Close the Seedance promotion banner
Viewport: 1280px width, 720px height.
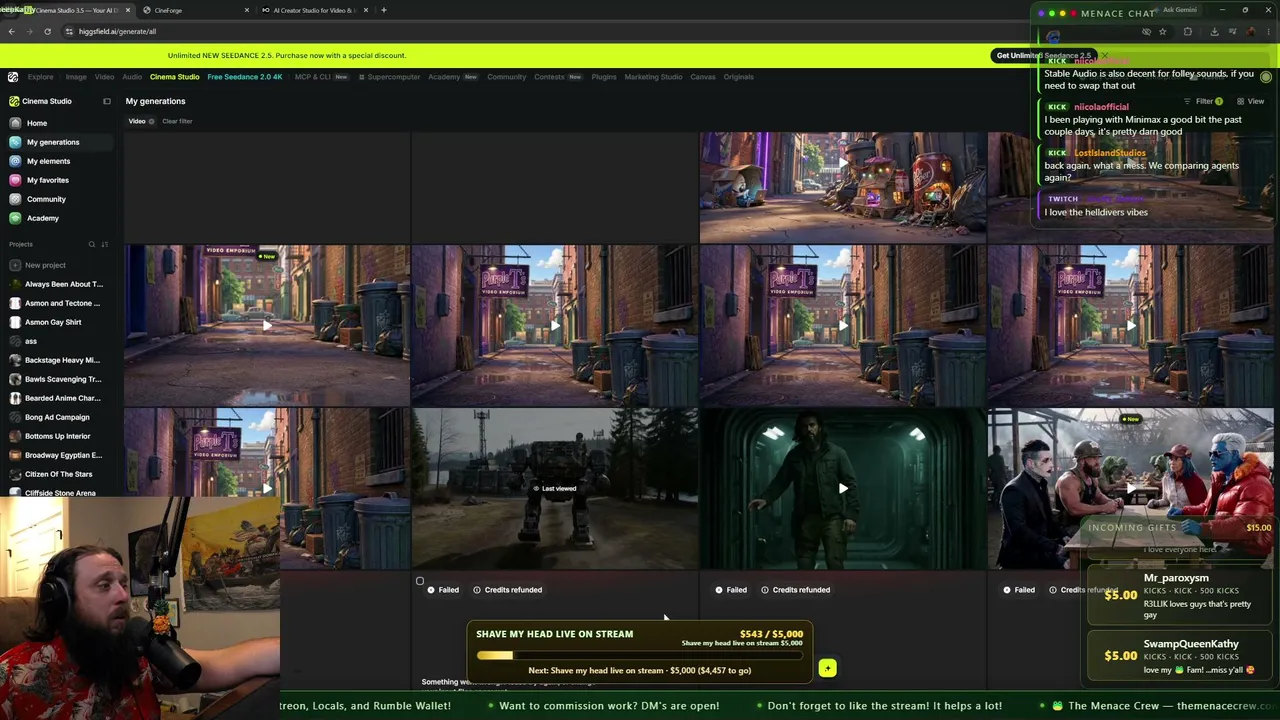1104,55
